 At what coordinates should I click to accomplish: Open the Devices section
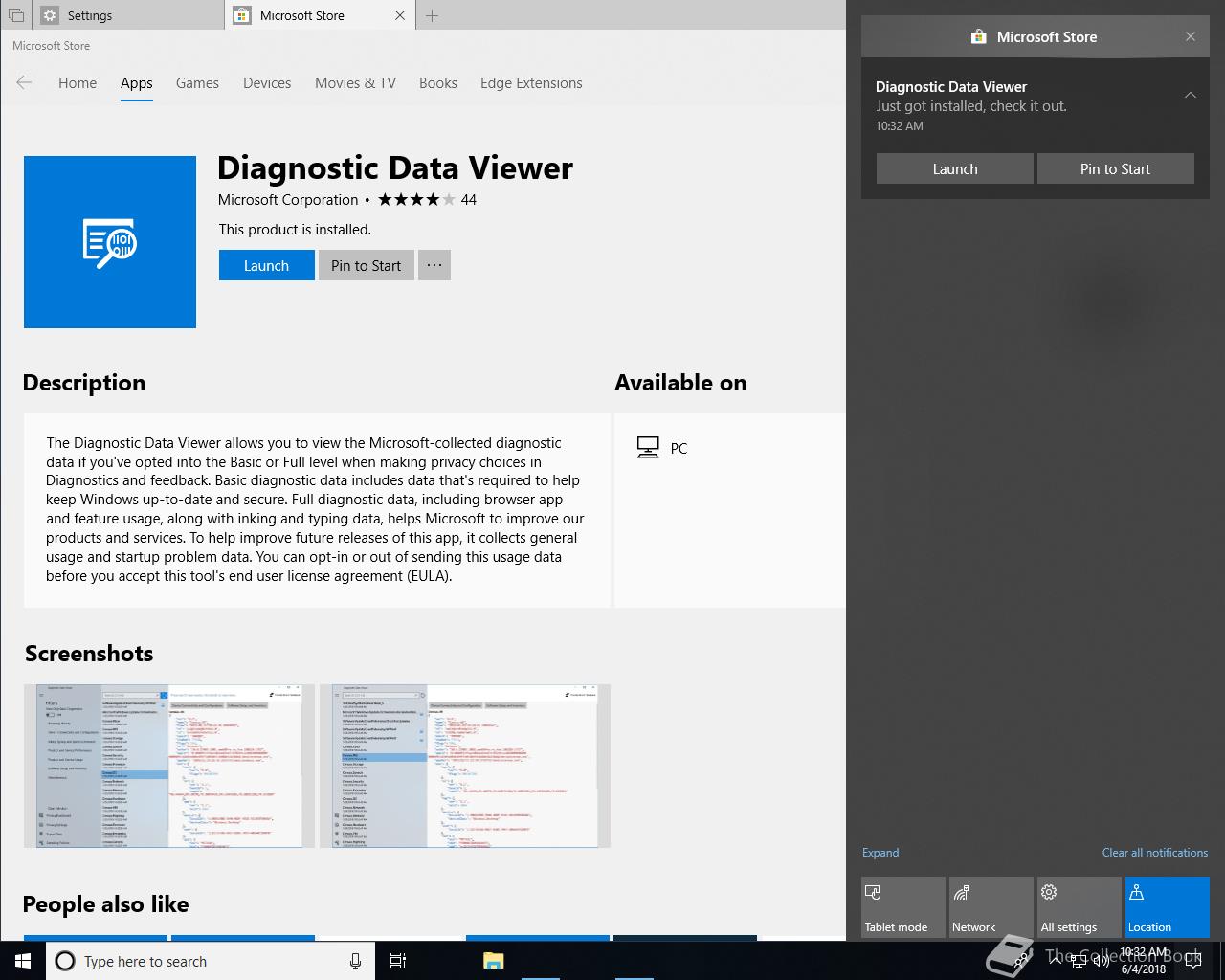[x=267, y=83]
